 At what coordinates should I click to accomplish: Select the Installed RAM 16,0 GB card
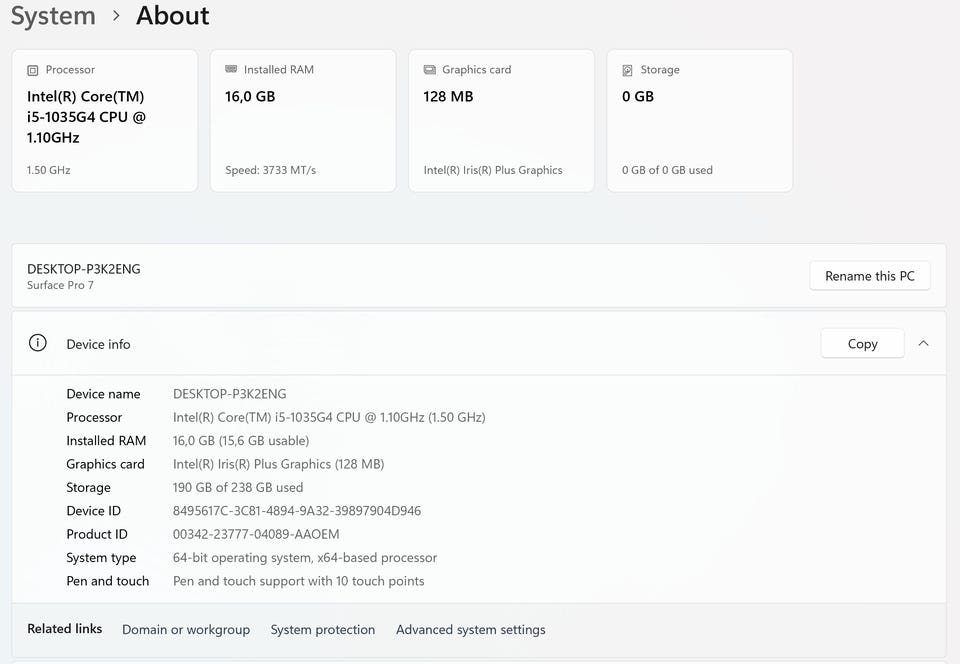(x=303, y=121)
